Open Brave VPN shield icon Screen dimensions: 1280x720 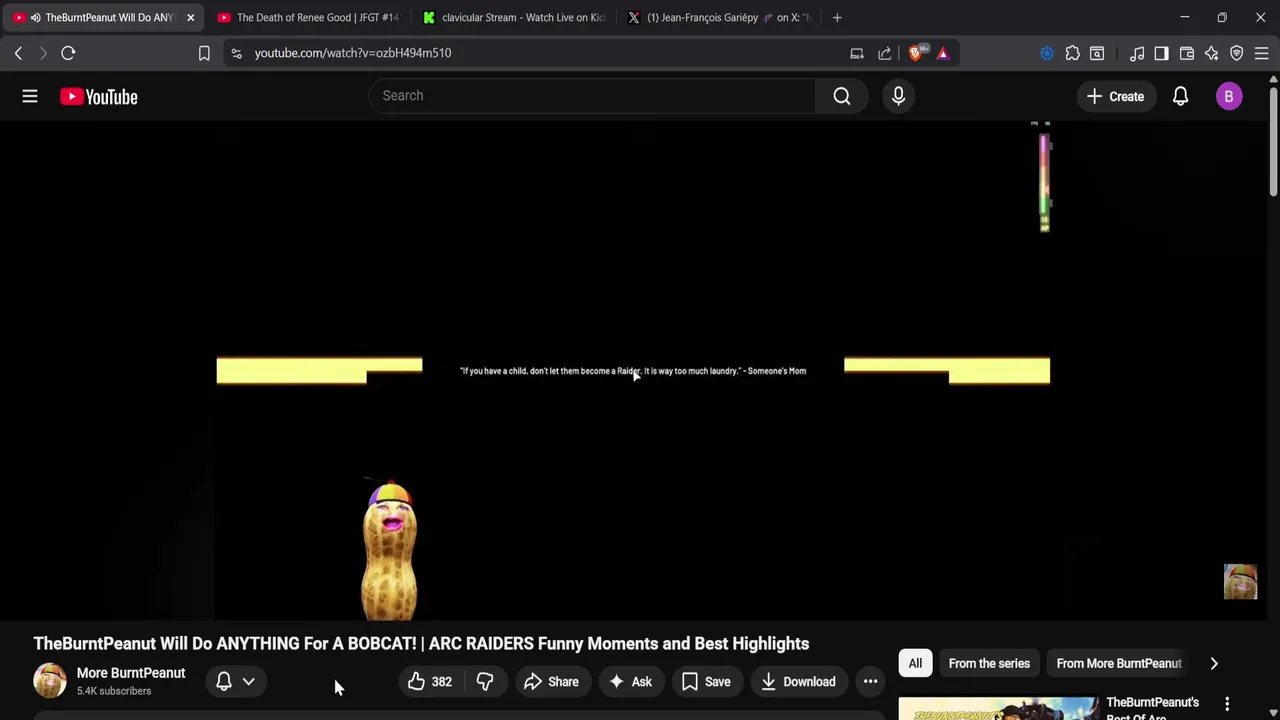tap(1237, 53)
